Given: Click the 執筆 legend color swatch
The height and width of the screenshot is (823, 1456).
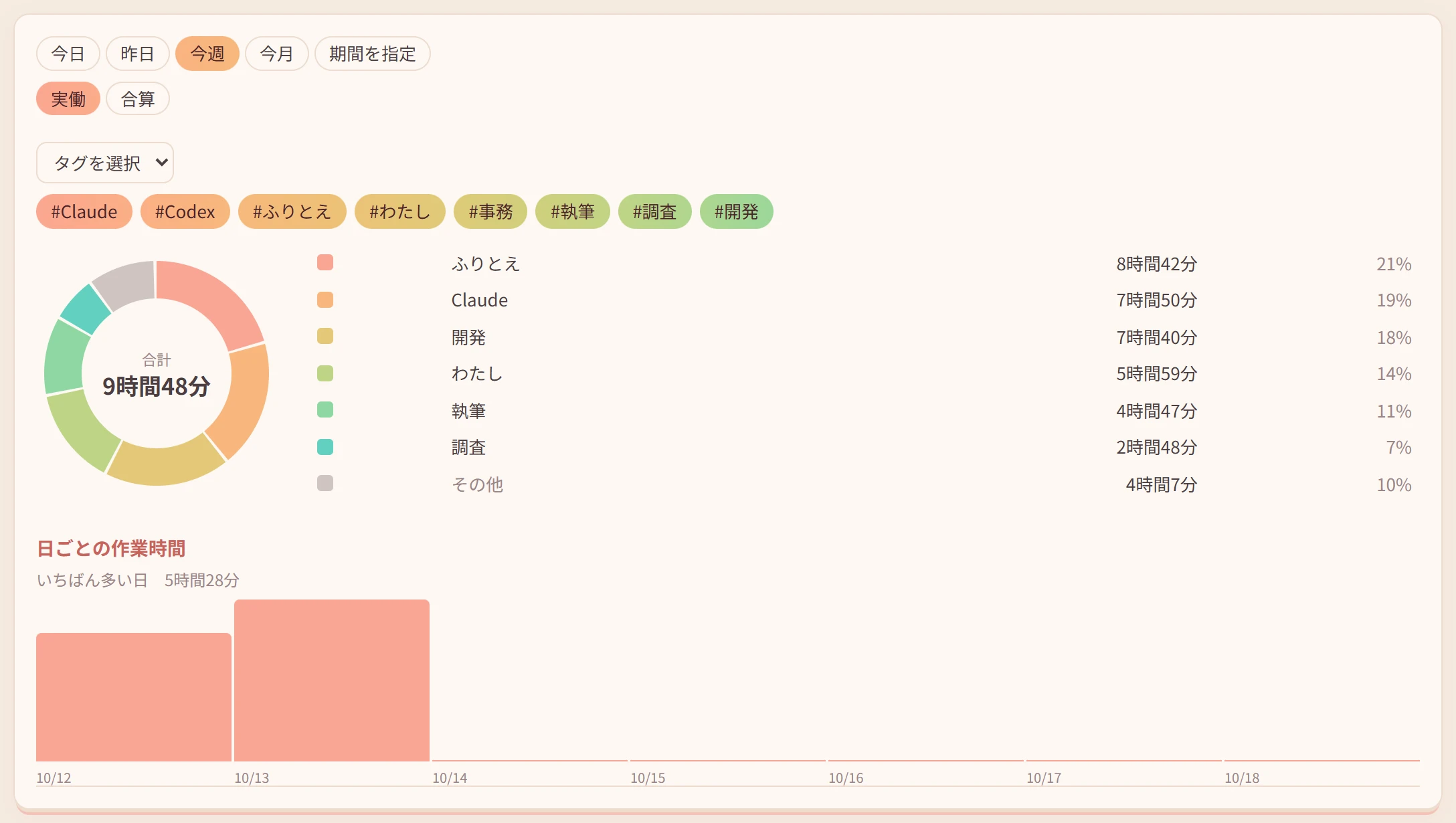Looking at the screenshot, I should click(325, 409).
